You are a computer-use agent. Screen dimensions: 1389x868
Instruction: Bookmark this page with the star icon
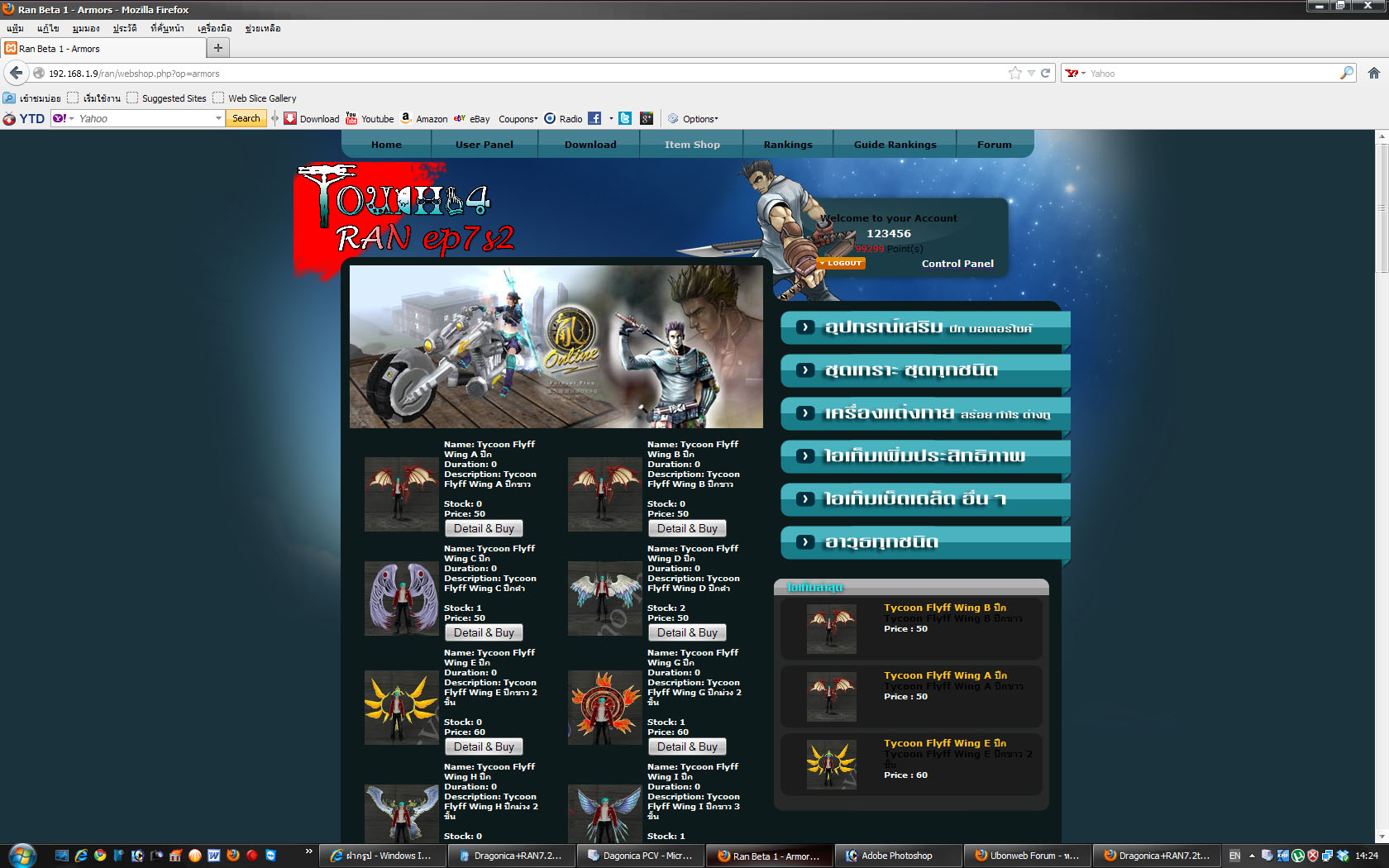coord(1014,73)
